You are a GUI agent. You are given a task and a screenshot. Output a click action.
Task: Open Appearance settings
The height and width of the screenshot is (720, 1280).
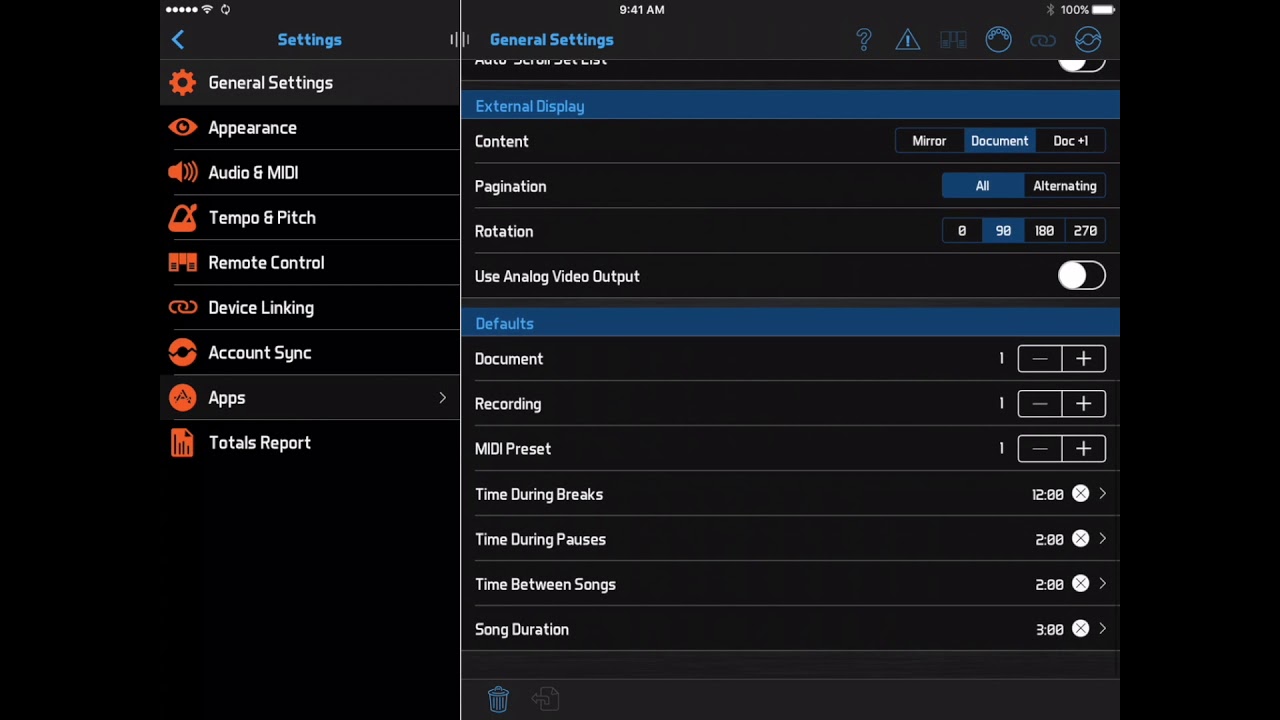310,128
